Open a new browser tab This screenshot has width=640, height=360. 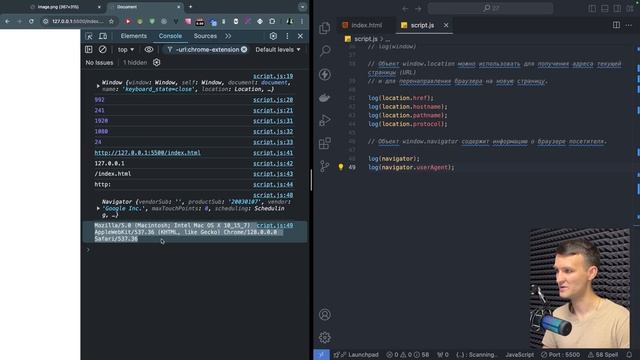[x=190, y=7]
